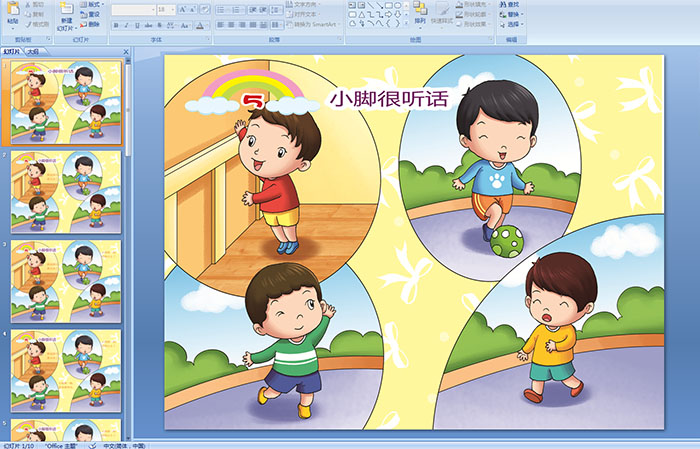The image size is (700, 449).
Task: Open the Drawing group dialog launcher
Action: click(x=490, y=39)
